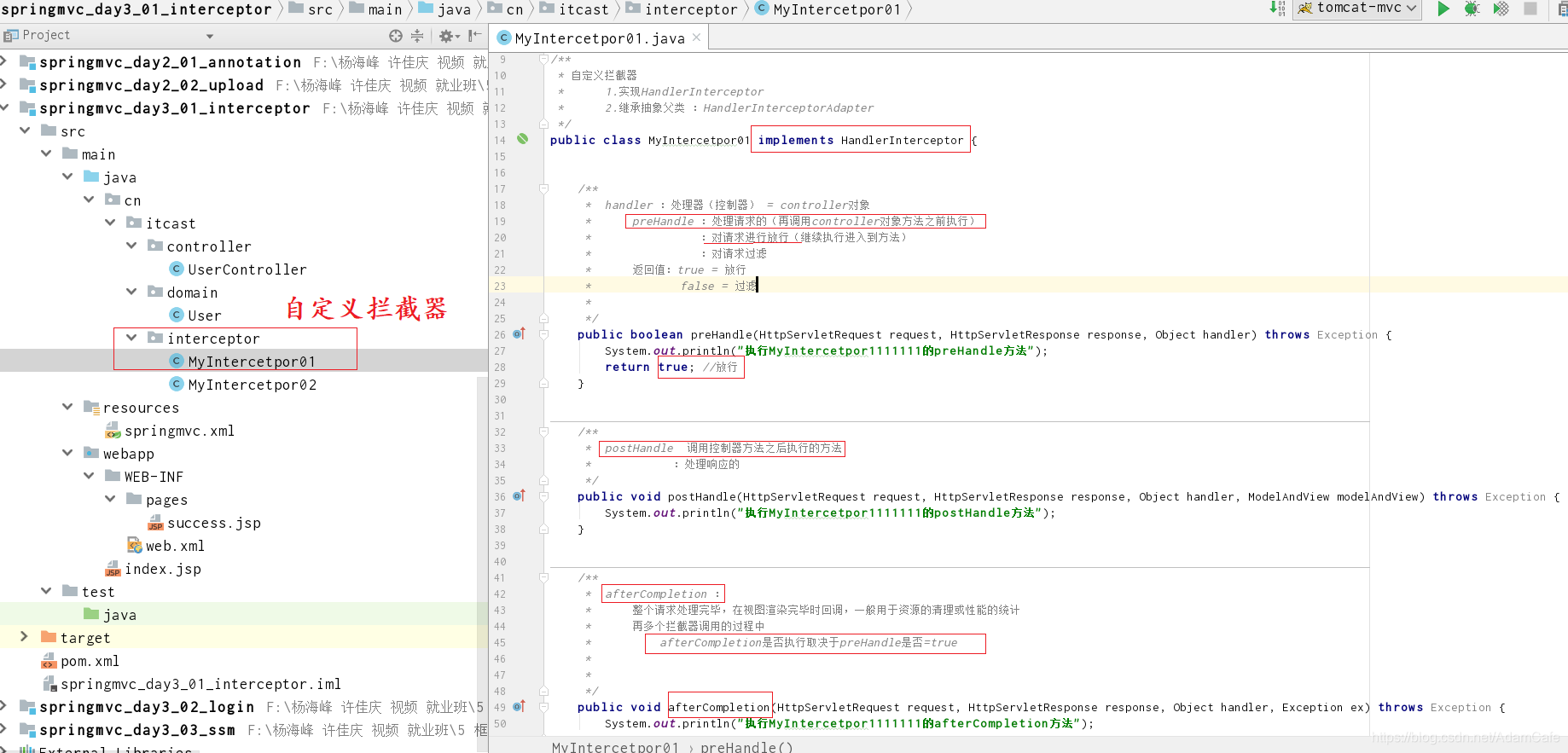Viewport: 1568px width, 753px height.
Task: Select springmvc_day2_02_upload module
Action: coord(142,85)
